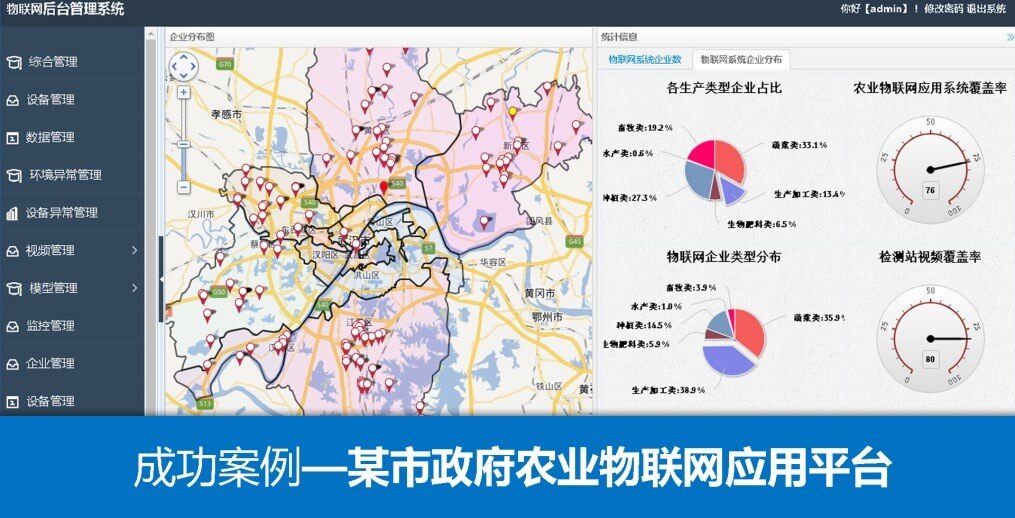Screen dimensions: 1015x518
Task: Click the red highlighted map marker
Action: [383, 188]
